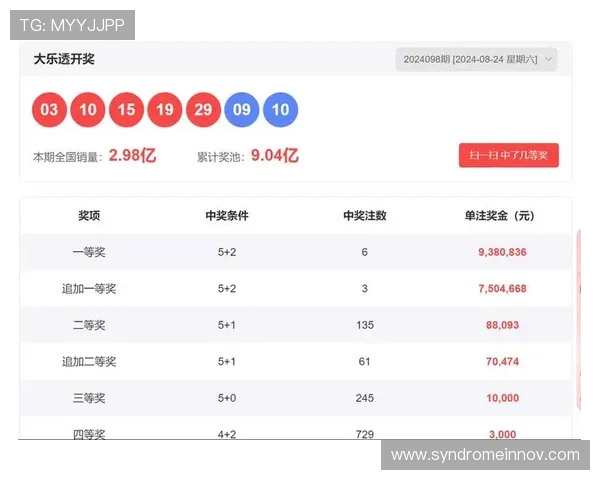Click the 5+0 condition cell
Screen dimensions: 600x480
(227, 398)
